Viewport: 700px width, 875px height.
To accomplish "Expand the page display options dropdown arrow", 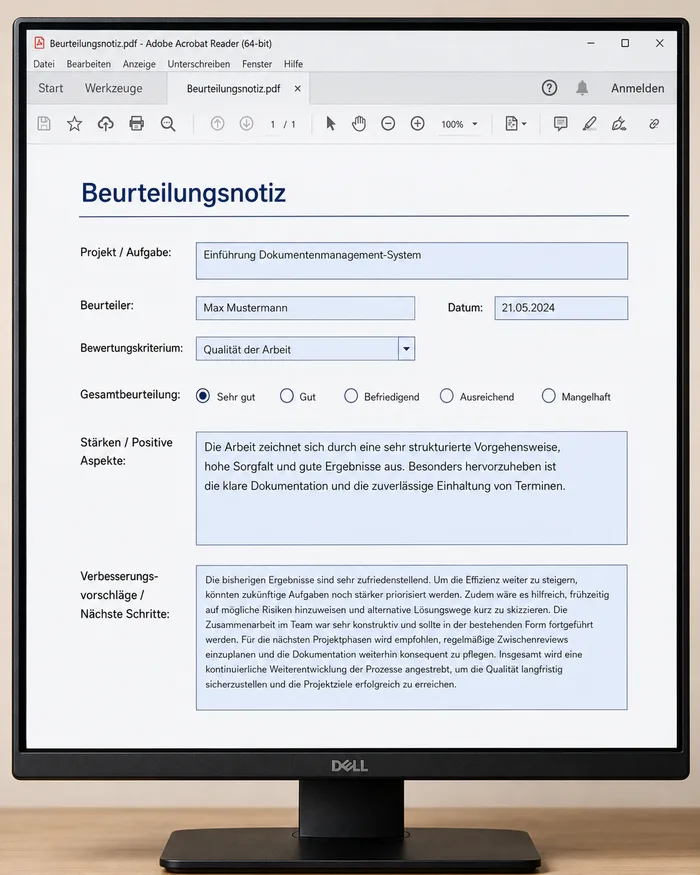I will coord(524,124).
